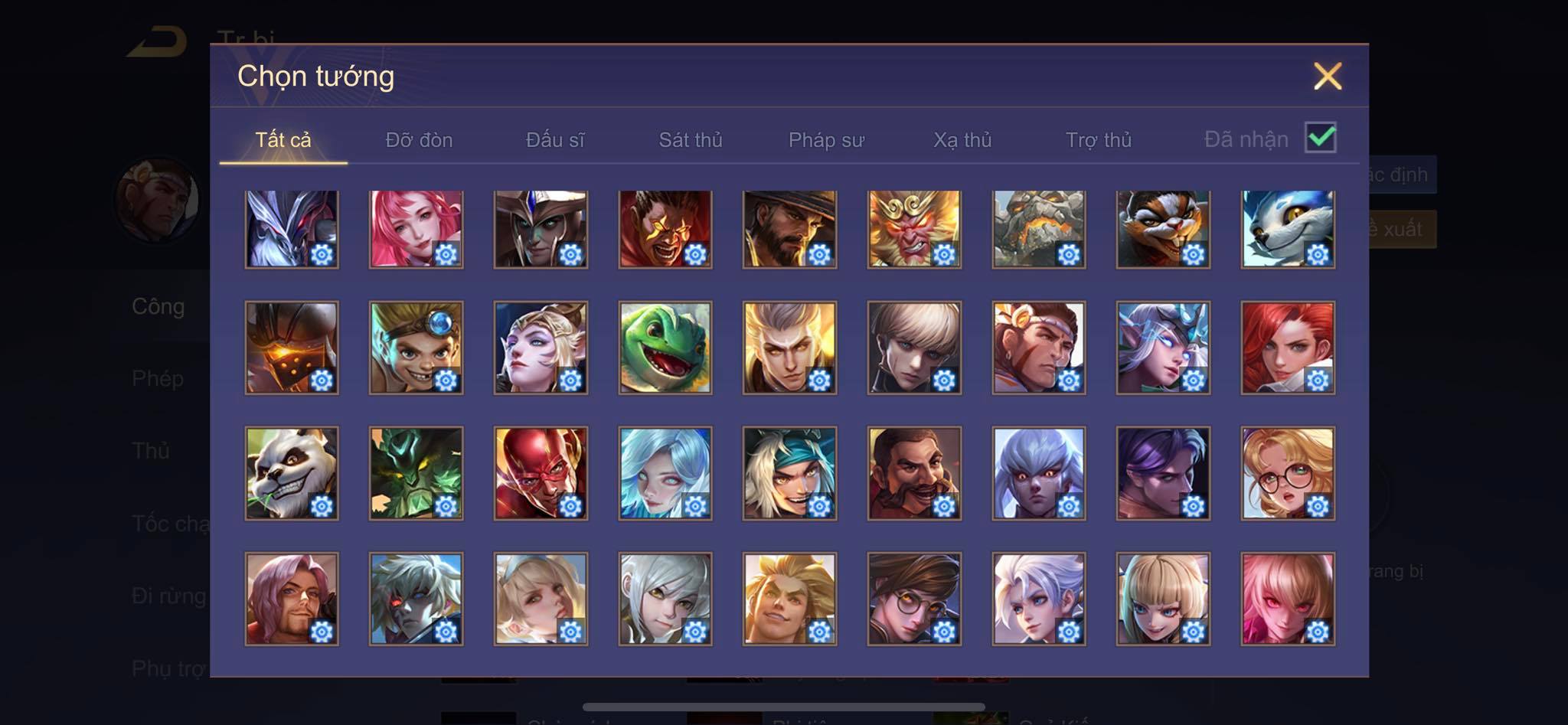Viewport: 1568px width, 725px height.
Task: Select the blue-and-white wolf hero portrait
Action: pyautogui.click(x=1288, y=228)
